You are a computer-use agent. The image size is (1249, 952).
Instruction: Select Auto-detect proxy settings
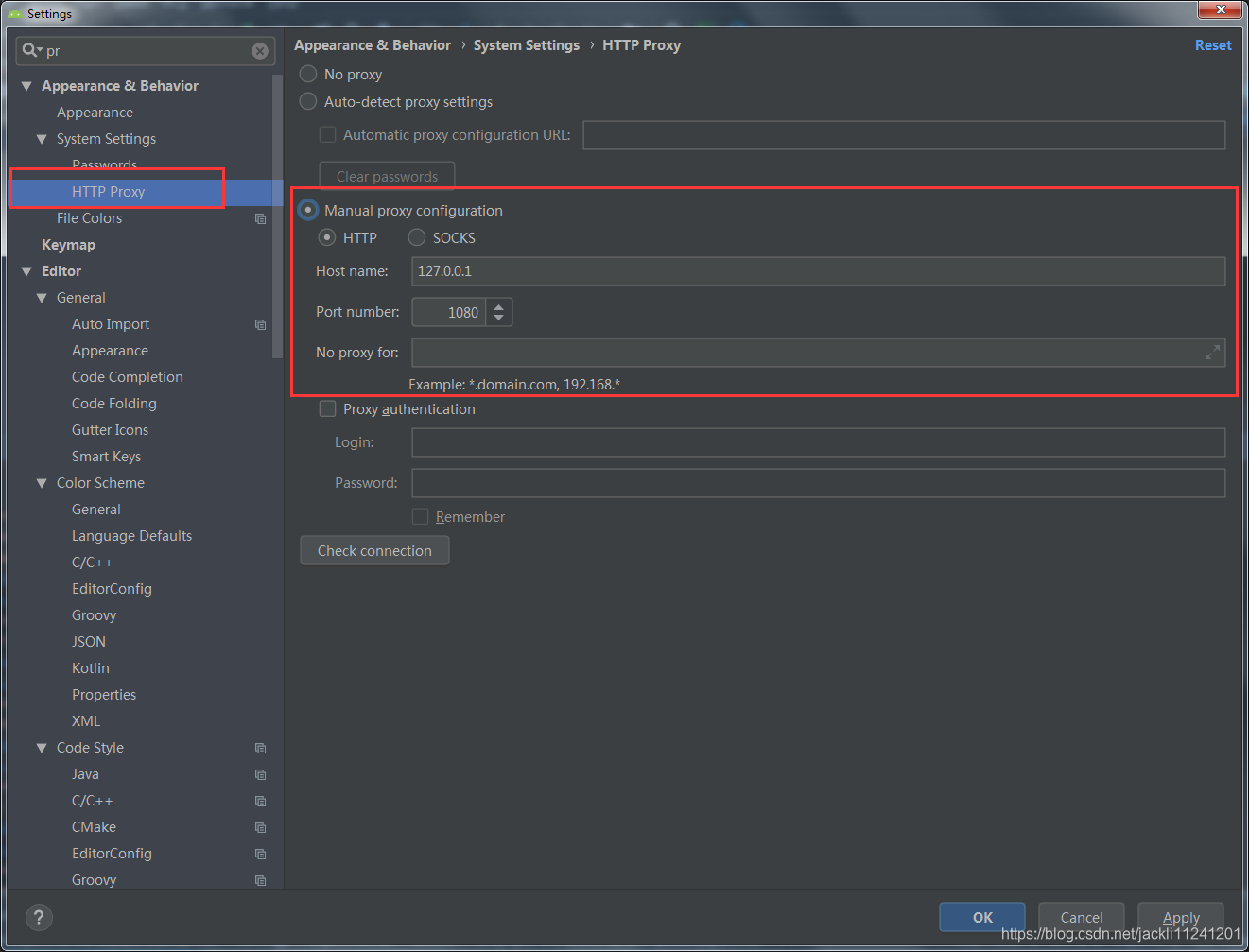(308, 101)
